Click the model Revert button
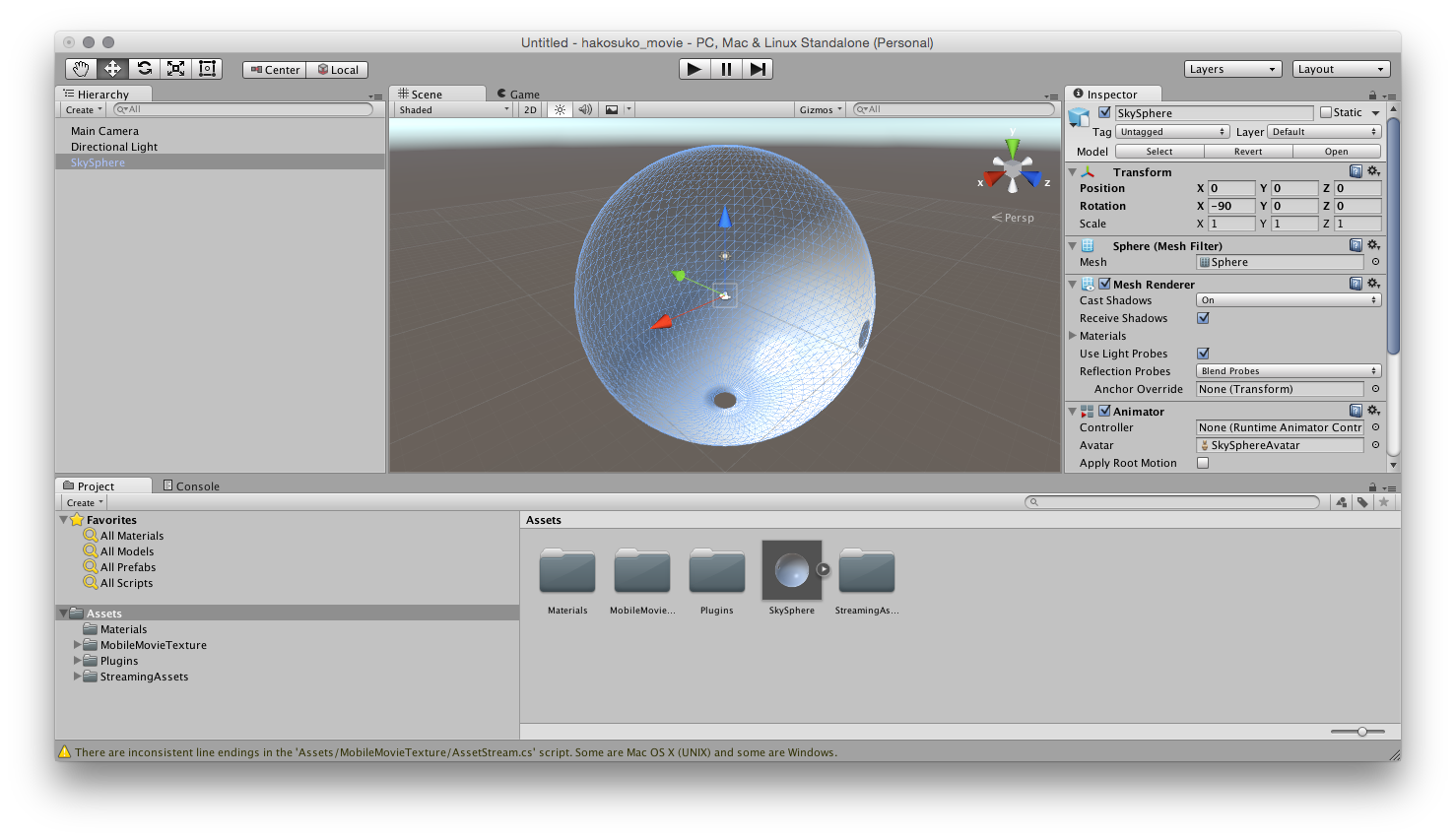The height and width of the screenshot is (840, 1456). 1248,152
